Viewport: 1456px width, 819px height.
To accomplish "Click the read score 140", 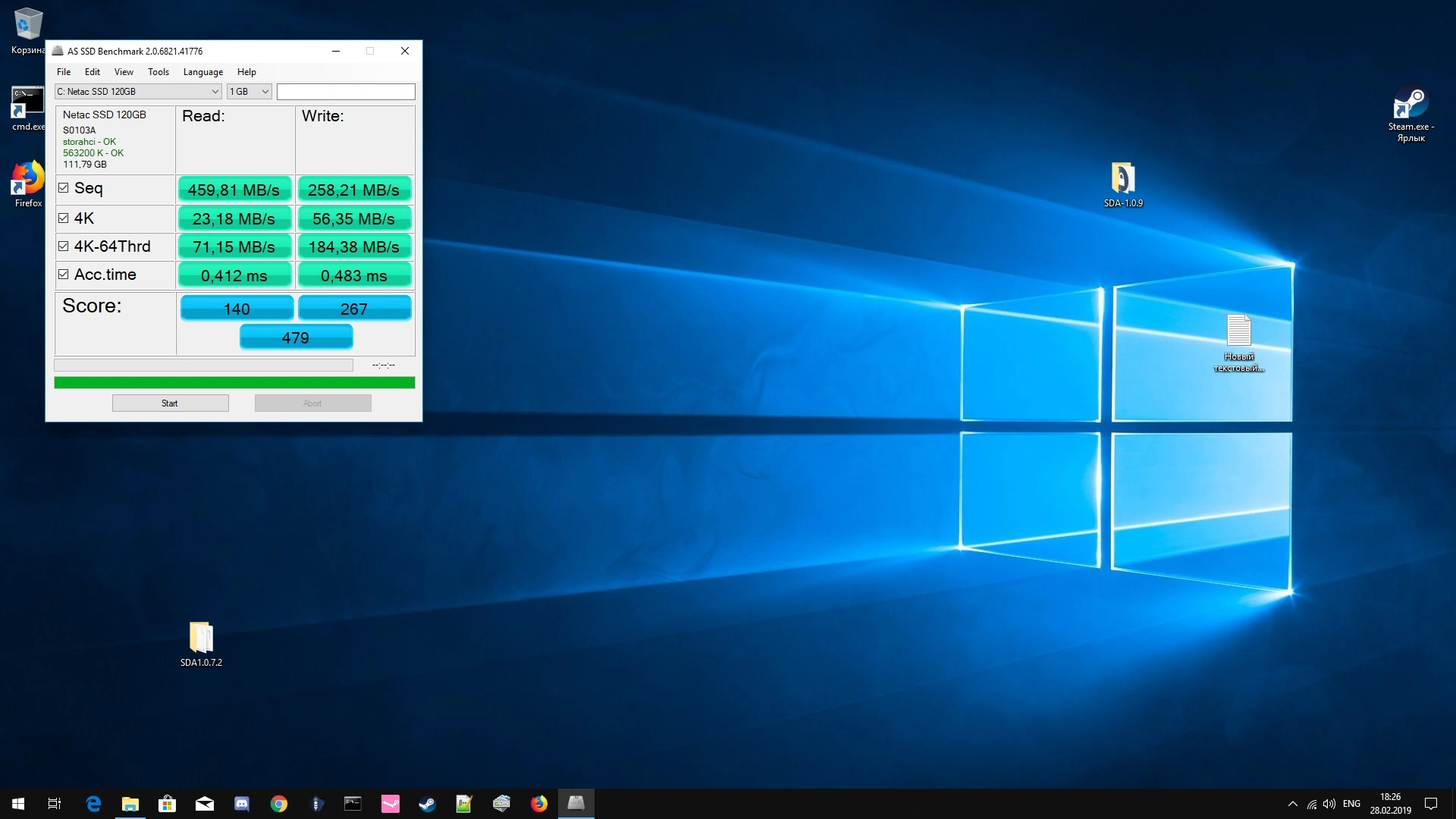I will pyautogui.click(x=237, y=308).
